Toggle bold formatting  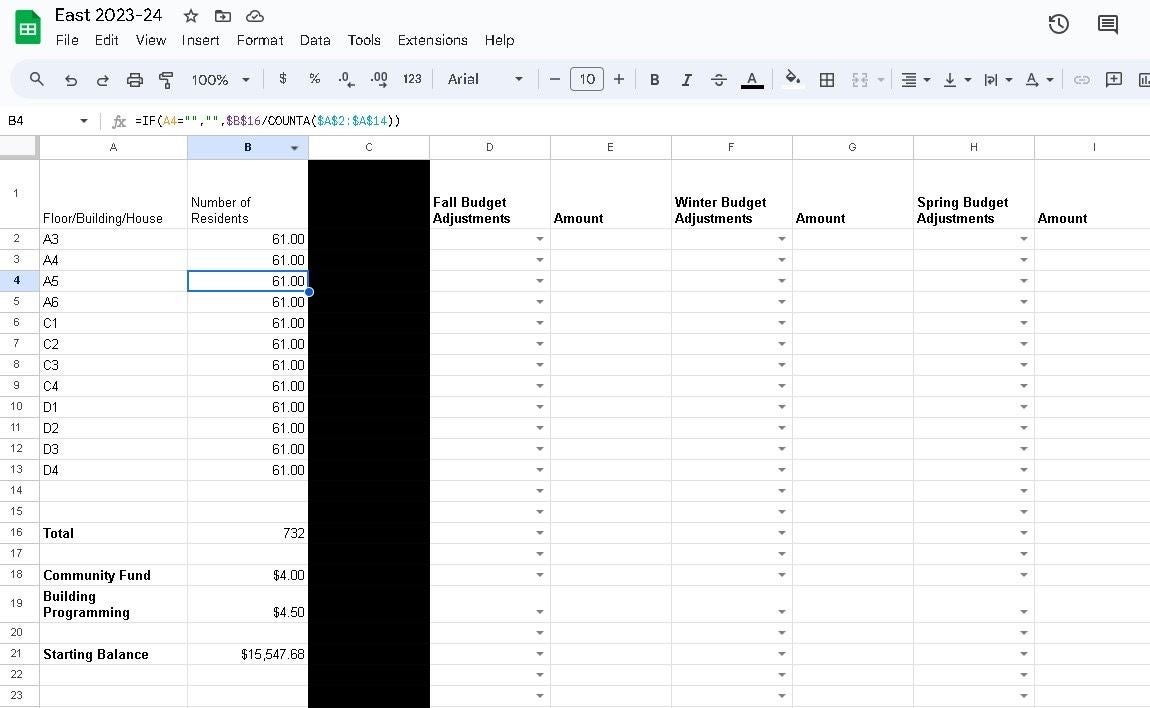tap(654, 79)
